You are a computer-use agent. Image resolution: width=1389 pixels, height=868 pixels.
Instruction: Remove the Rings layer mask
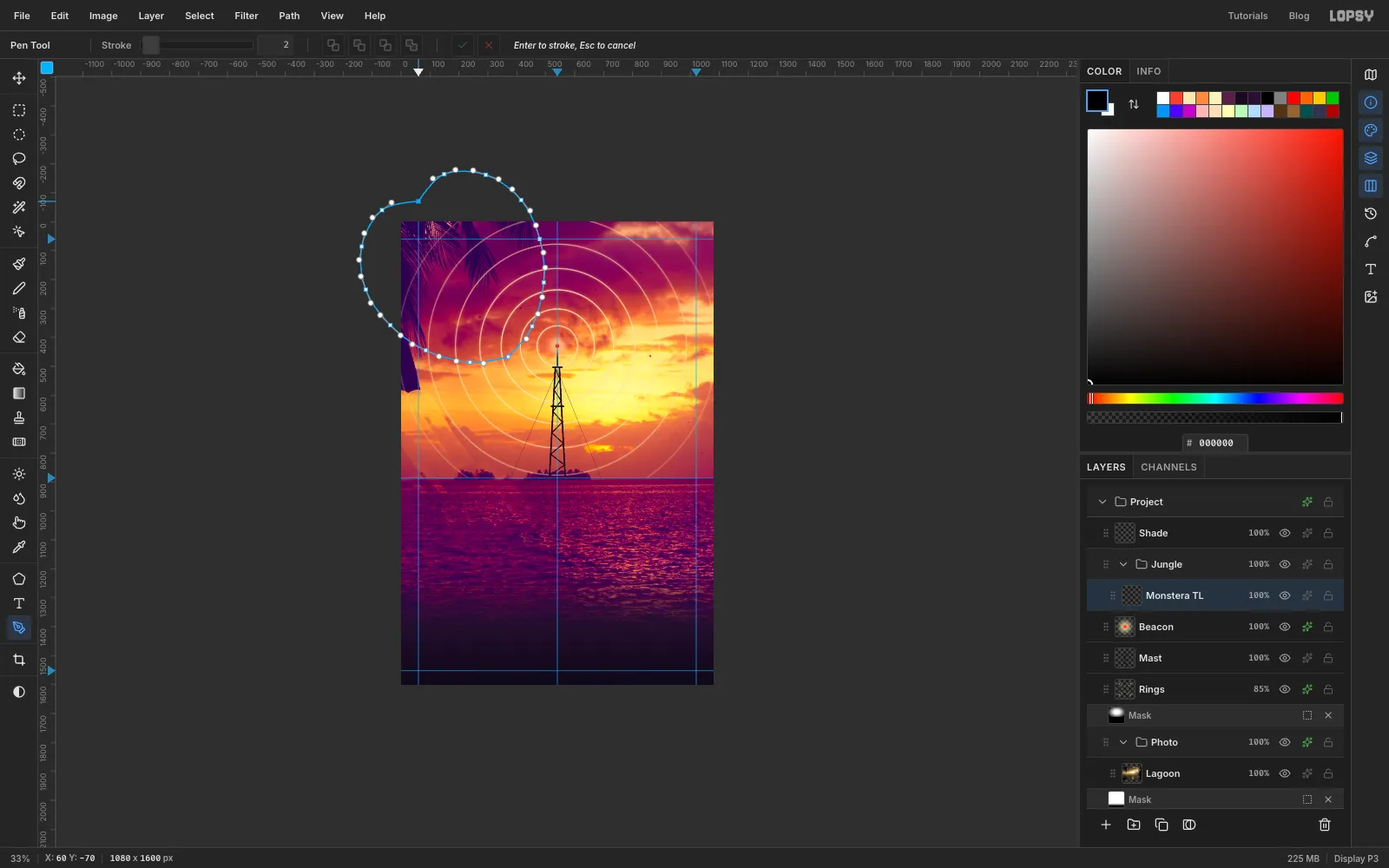point(1328,715)
